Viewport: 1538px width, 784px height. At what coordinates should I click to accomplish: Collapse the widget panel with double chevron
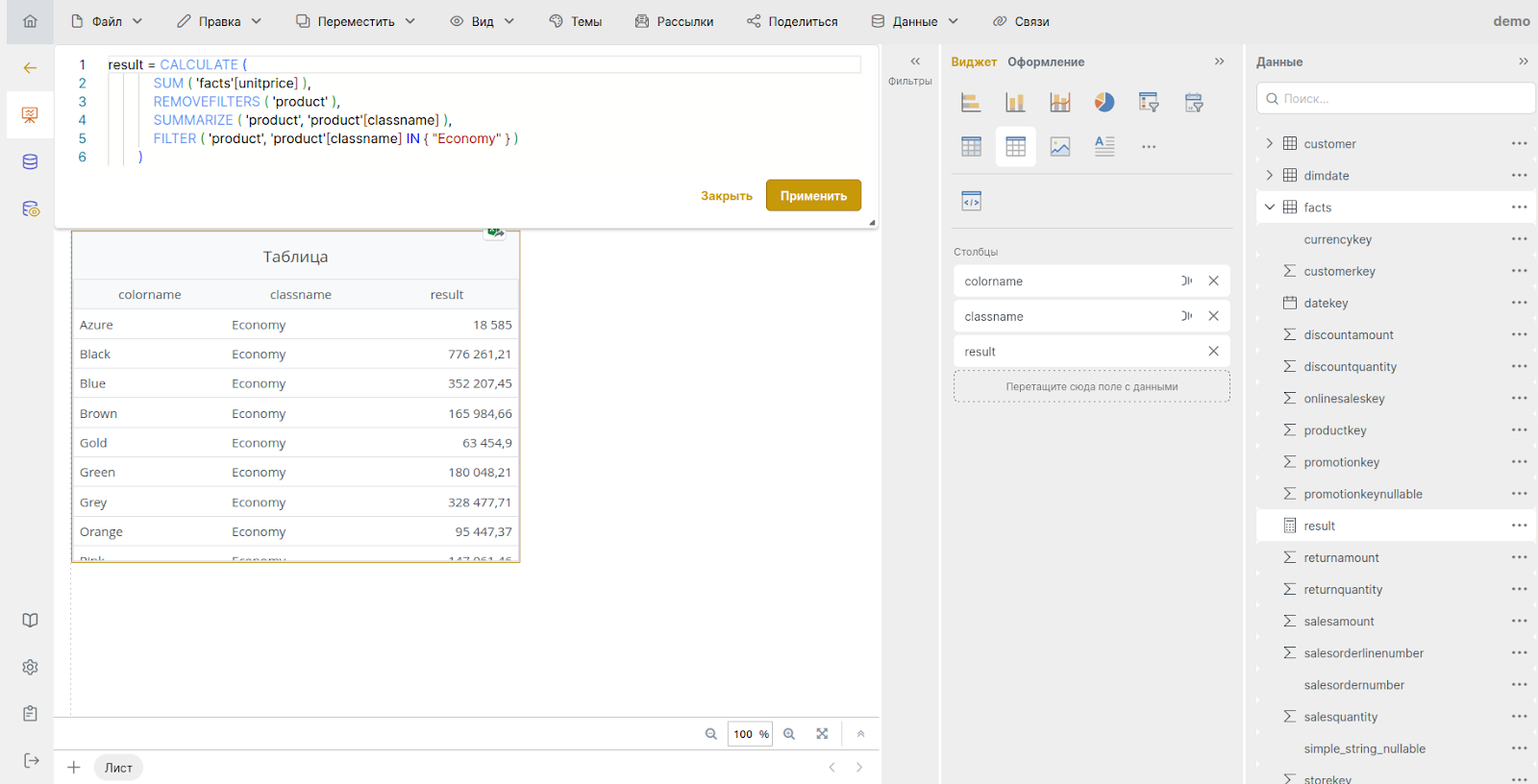click(x=1219, y=61)
